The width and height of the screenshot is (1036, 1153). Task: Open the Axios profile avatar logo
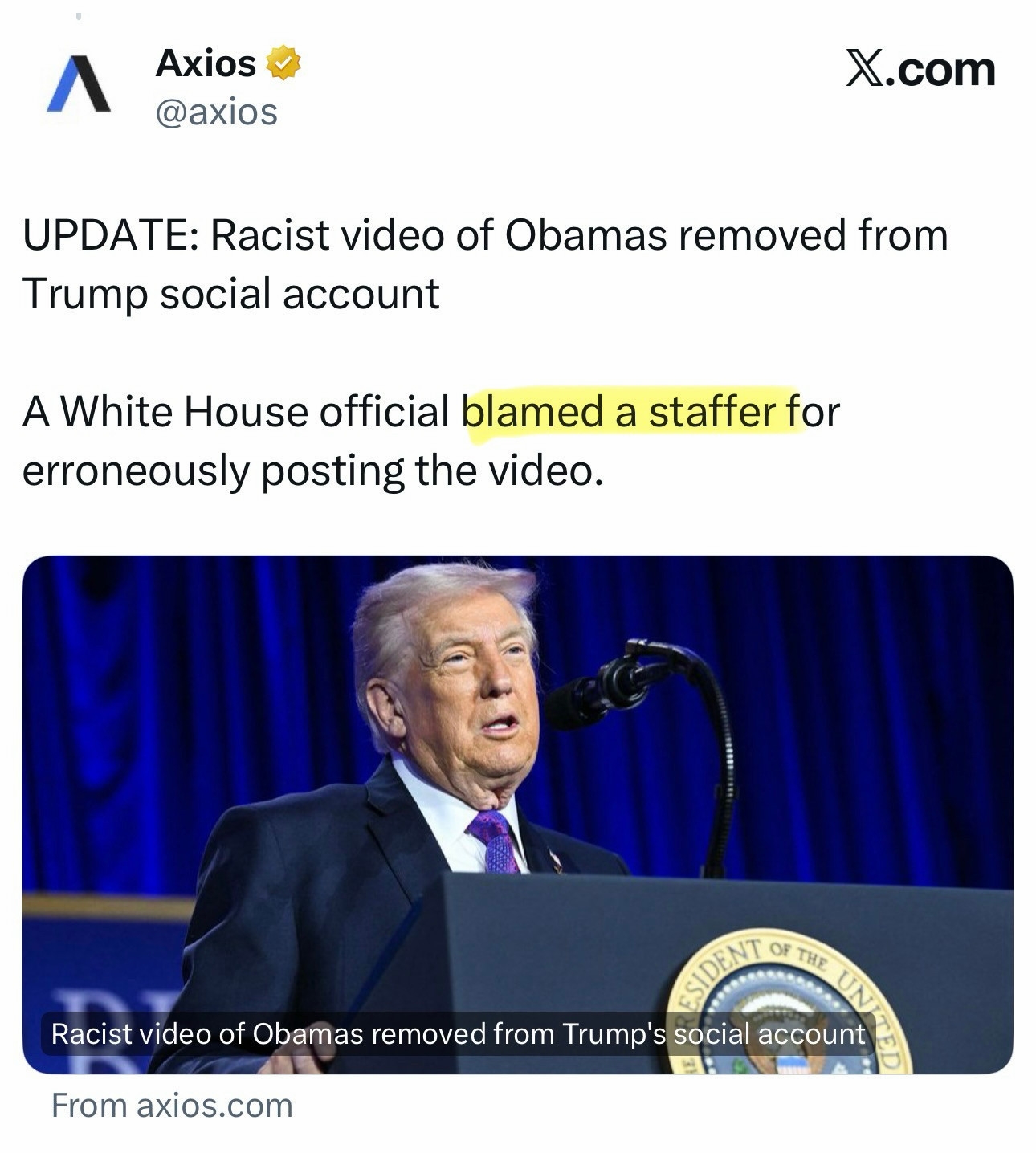point(79,83)
